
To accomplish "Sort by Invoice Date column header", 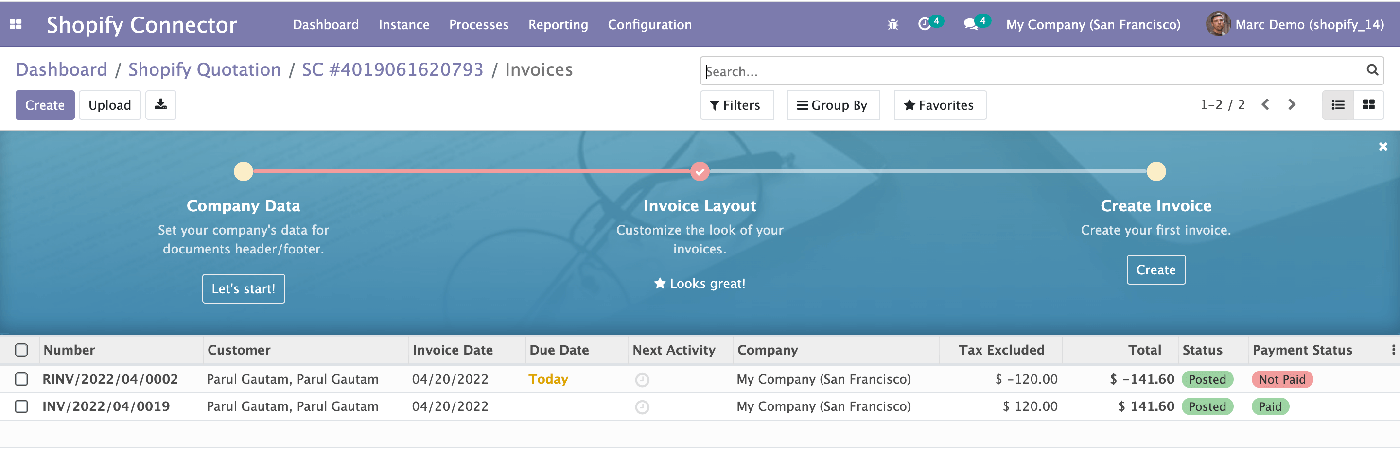I will coord(467,350).
